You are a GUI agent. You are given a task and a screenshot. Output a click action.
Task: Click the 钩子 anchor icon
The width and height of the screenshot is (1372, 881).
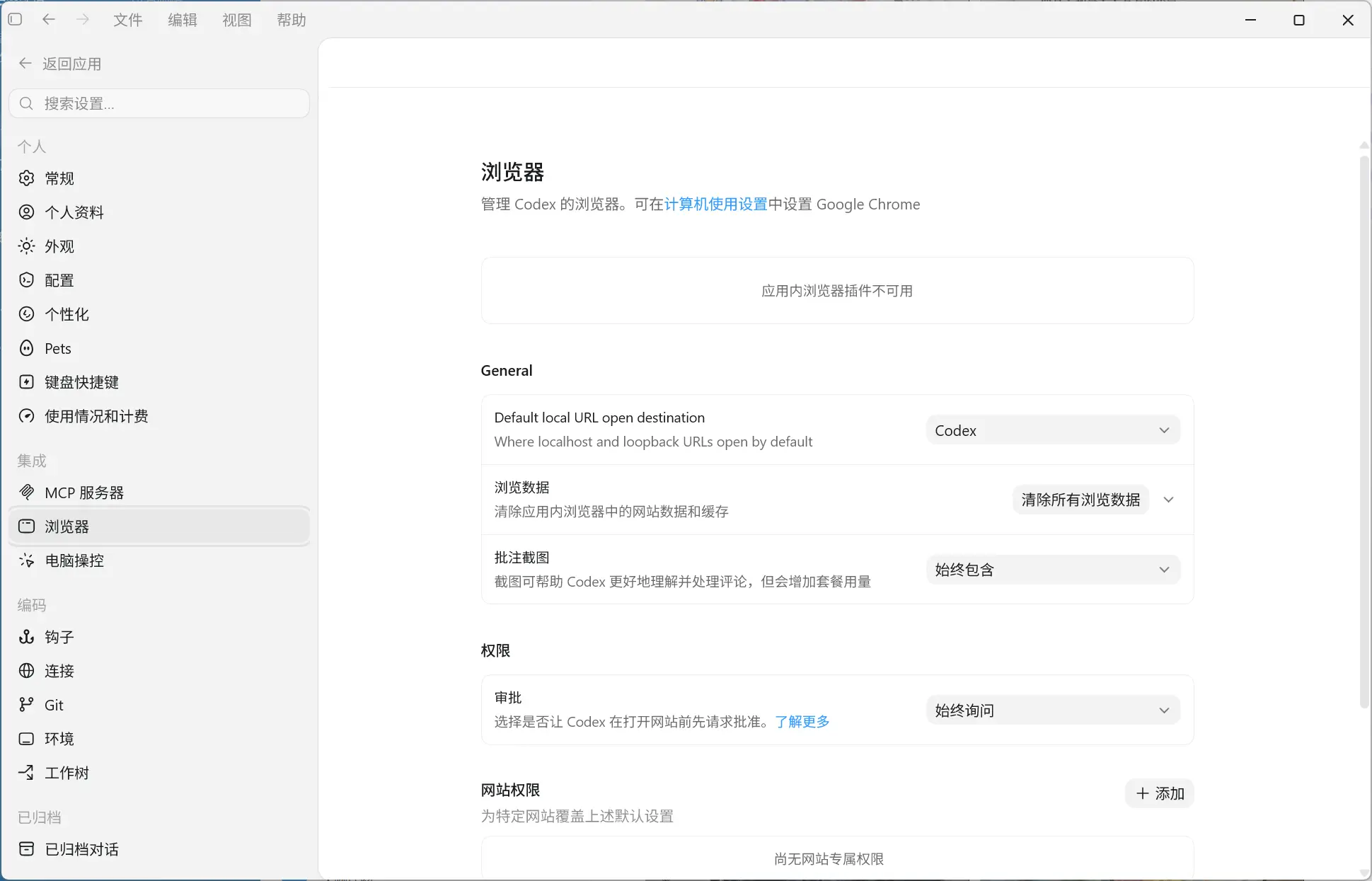click(x=26, y=637)
